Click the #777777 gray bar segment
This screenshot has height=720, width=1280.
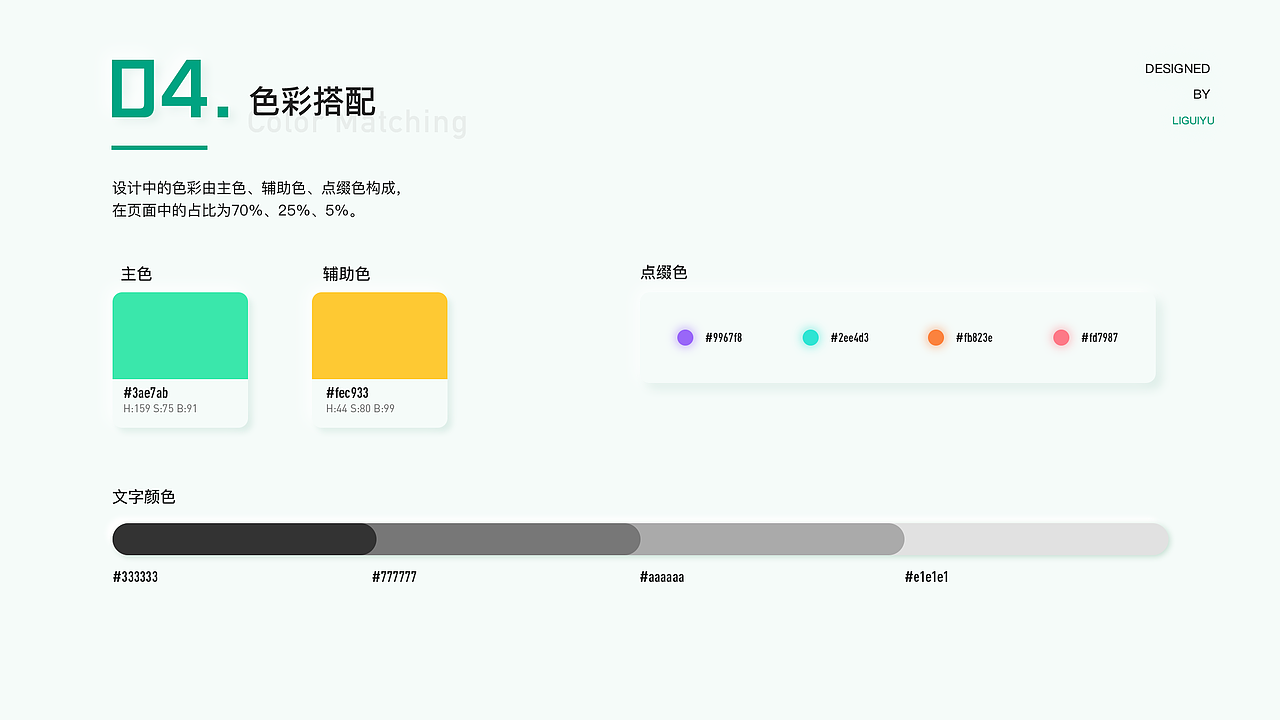coord(508,539)
